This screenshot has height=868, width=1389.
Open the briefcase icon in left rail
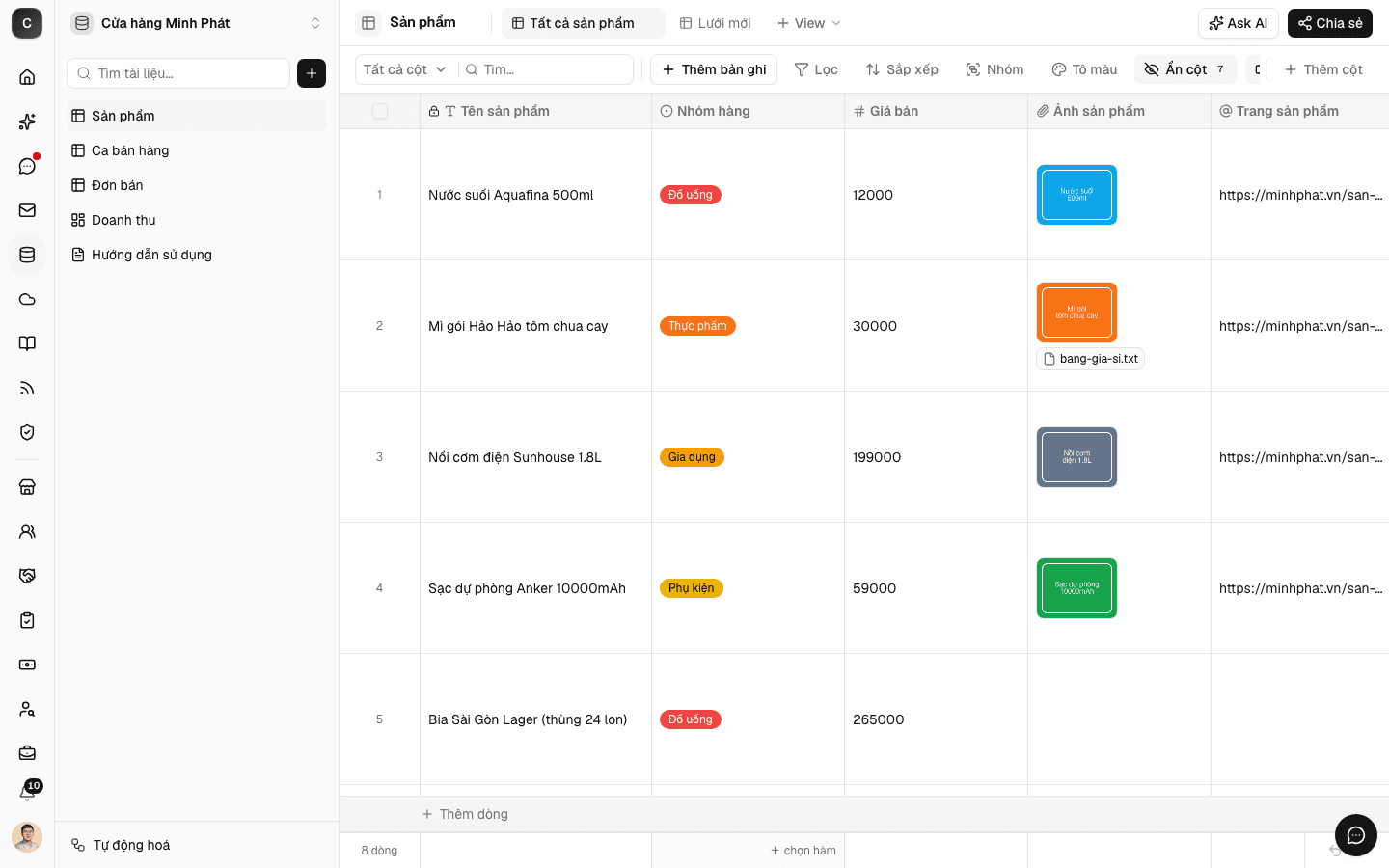click(27, 753)
